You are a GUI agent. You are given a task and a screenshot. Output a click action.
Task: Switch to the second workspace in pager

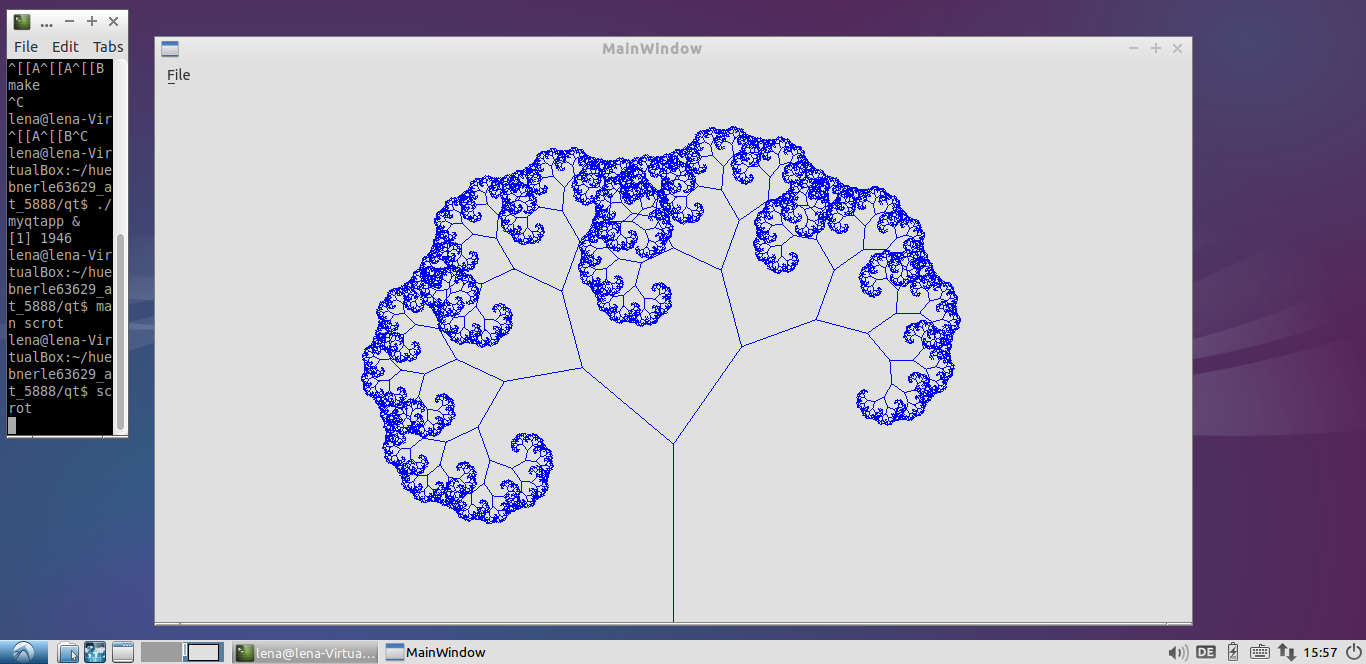pyautogui.click(x=203, y=653)
